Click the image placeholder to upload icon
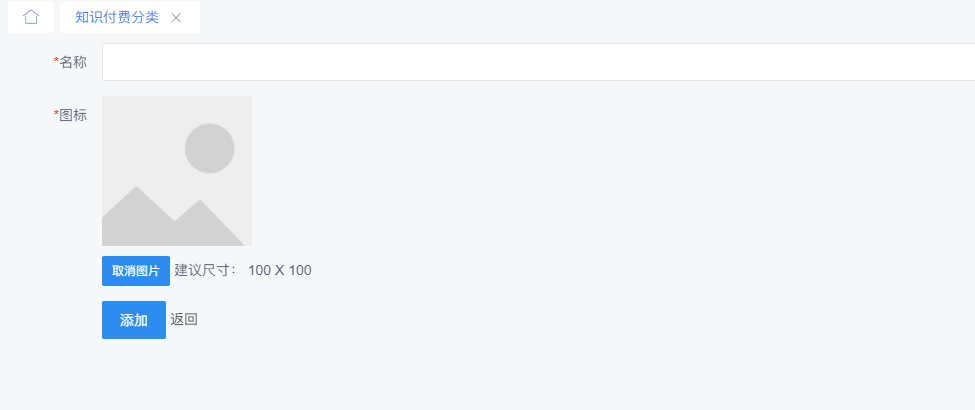This screenshot has width=975, height=410. [x=177, y=171]
